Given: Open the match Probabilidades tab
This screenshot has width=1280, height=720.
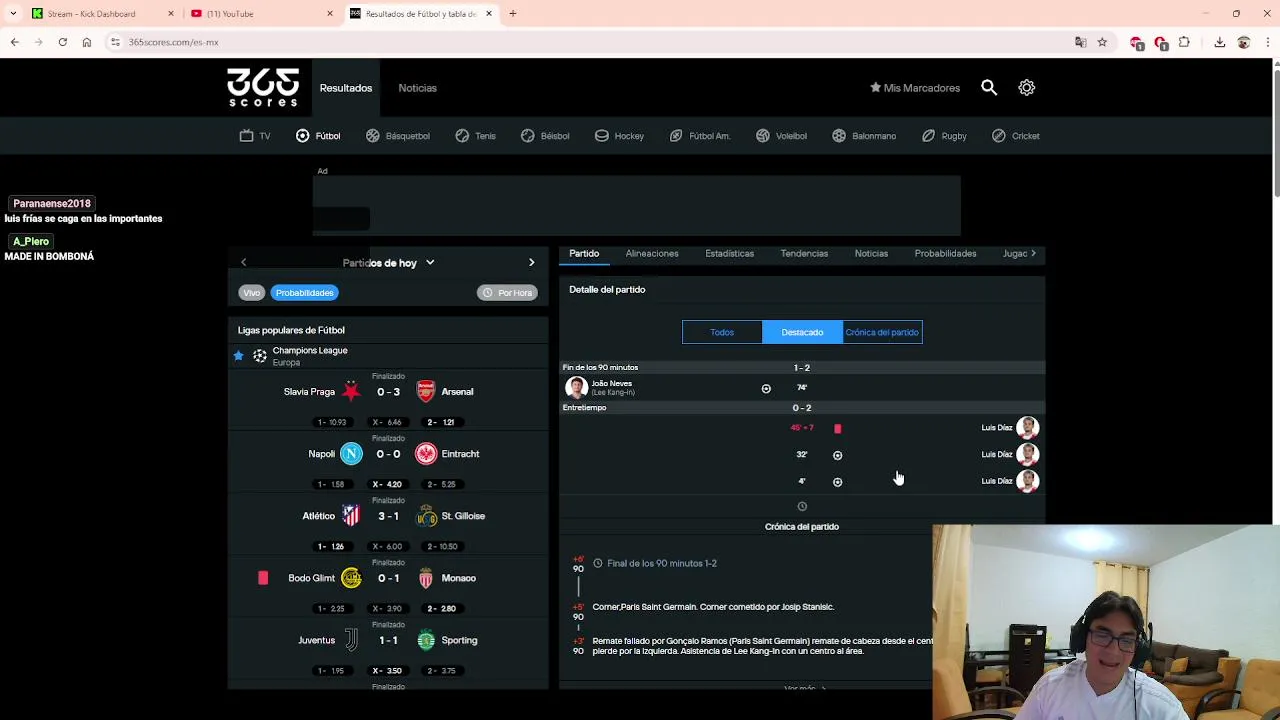Looking at the screenshot, I should (x=945, y=254).
